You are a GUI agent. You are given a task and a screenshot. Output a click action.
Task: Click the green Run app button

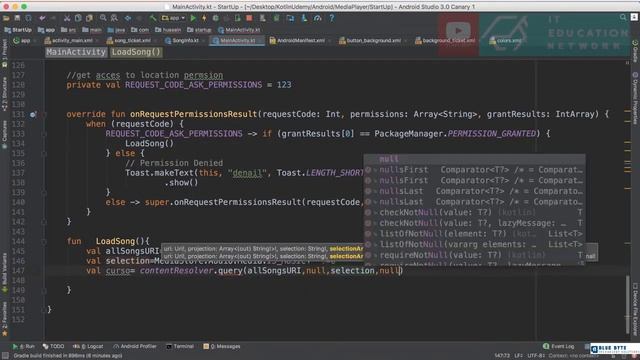193,18
